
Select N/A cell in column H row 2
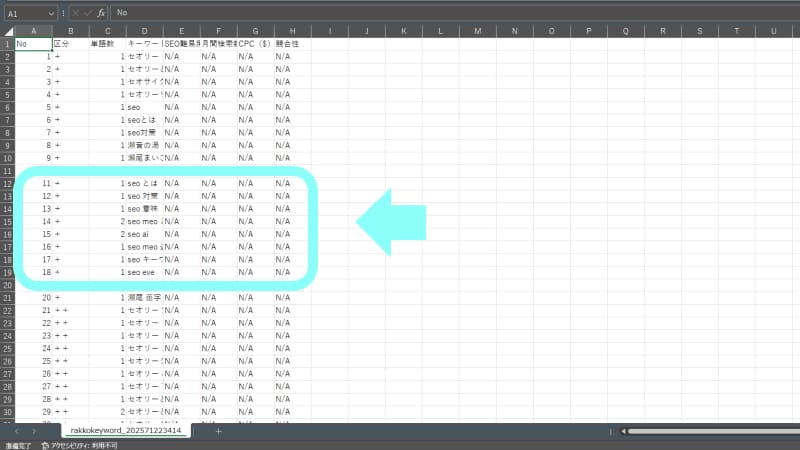(x=292, y=56)
